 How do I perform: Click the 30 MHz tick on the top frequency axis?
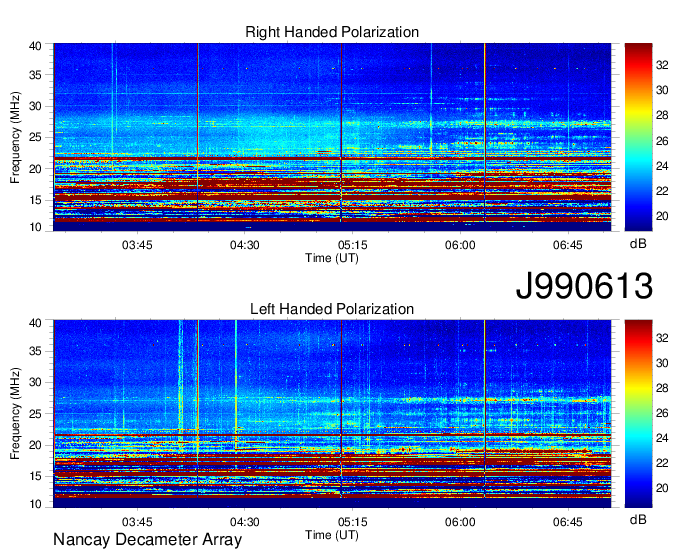[36, 106]
